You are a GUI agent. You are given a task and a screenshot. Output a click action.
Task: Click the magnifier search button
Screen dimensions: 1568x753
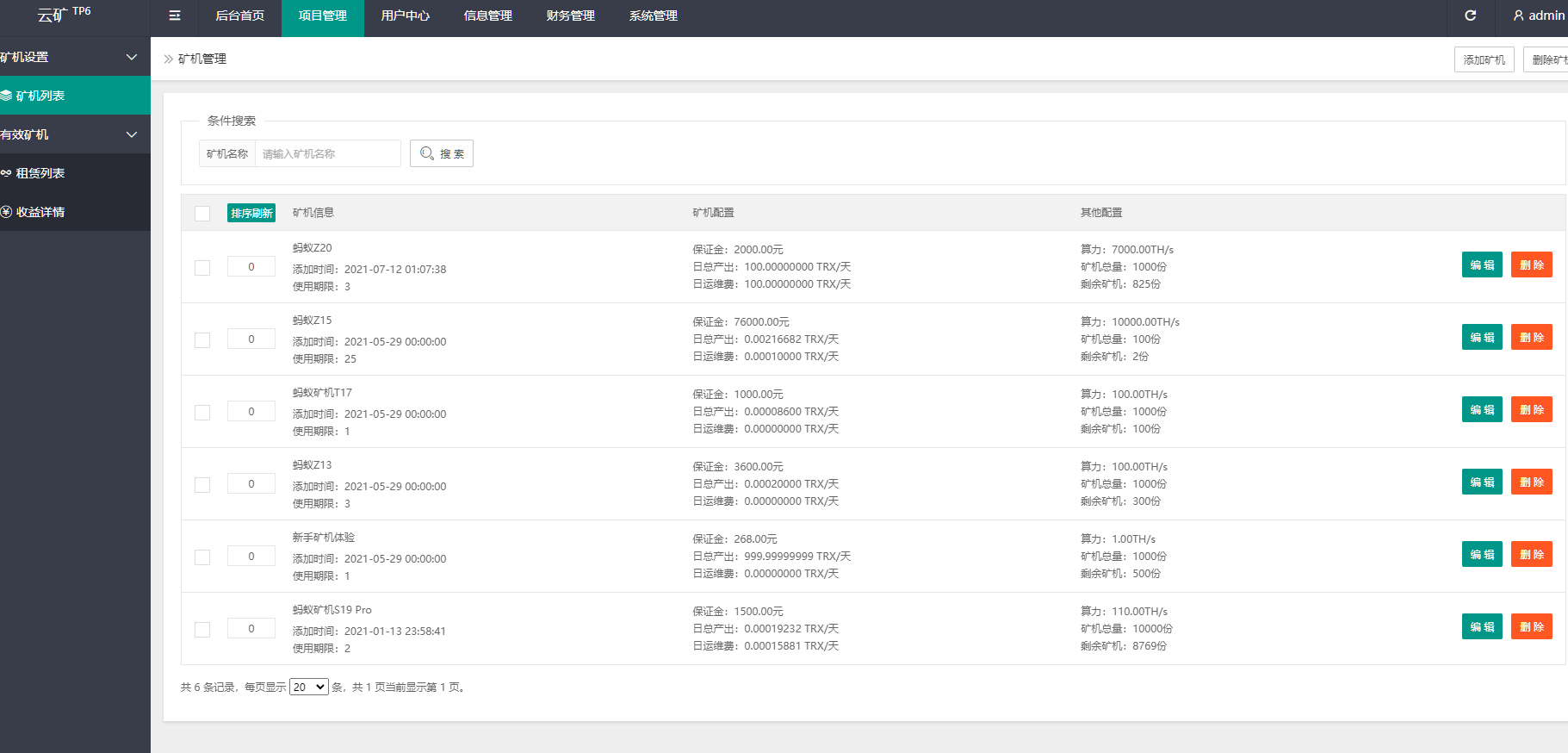(441, 153)
